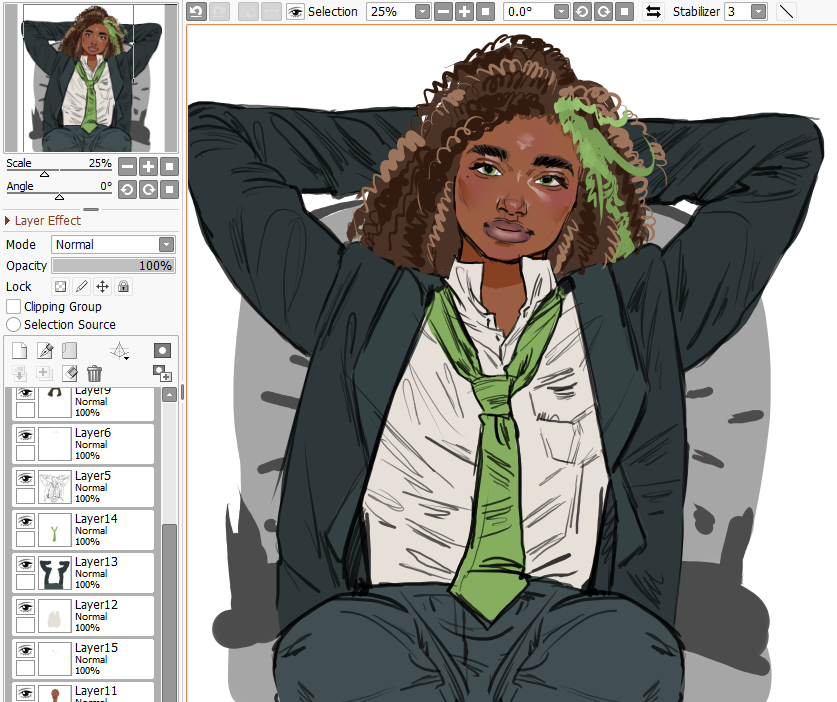The image size is (837, 702).
Task: Adjust the navigator Angle slider
Action: (59, 195)
